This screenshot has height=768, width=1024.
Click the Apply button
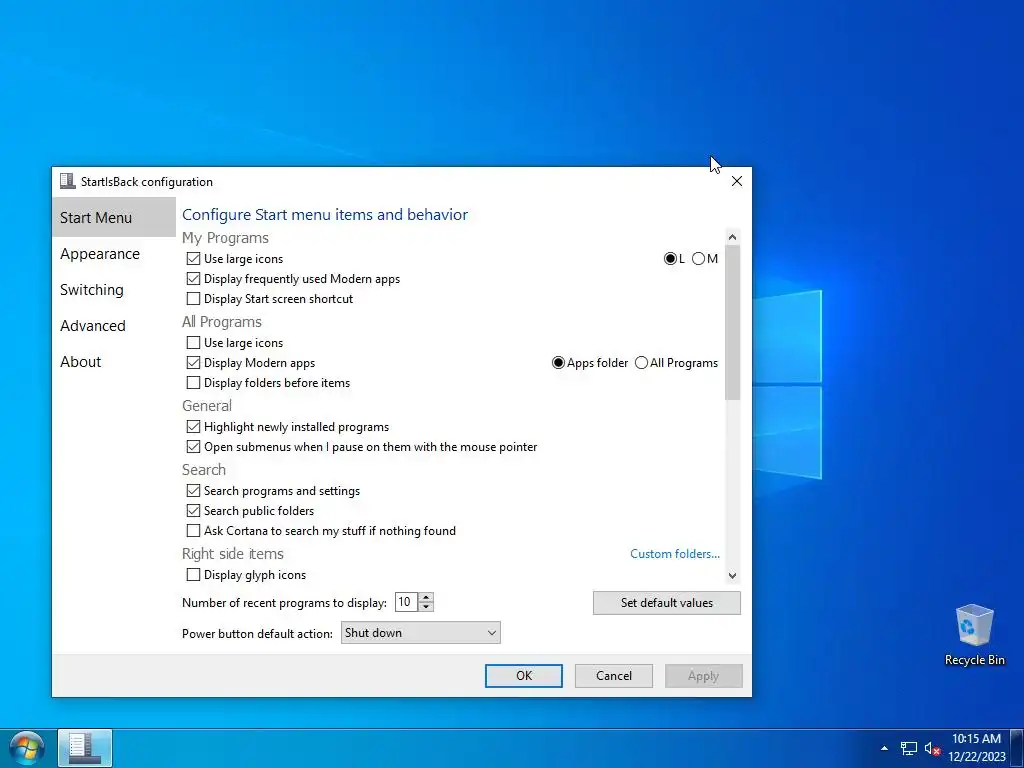point(703,676)
